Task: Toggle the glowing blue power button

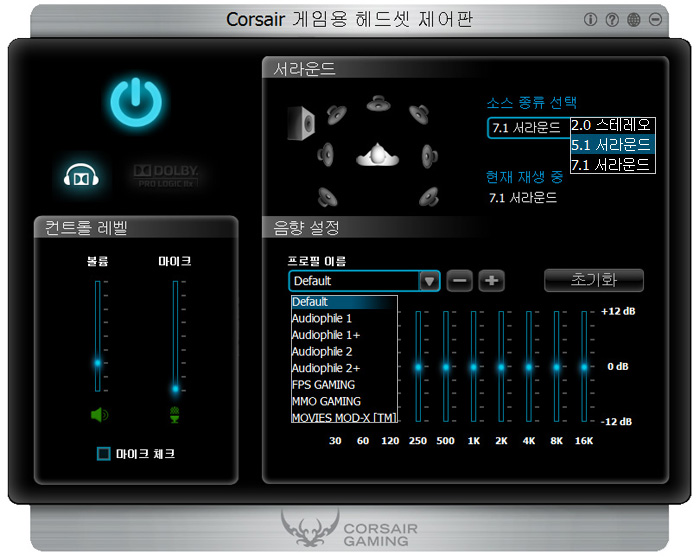Action: (x=136, y=102)
